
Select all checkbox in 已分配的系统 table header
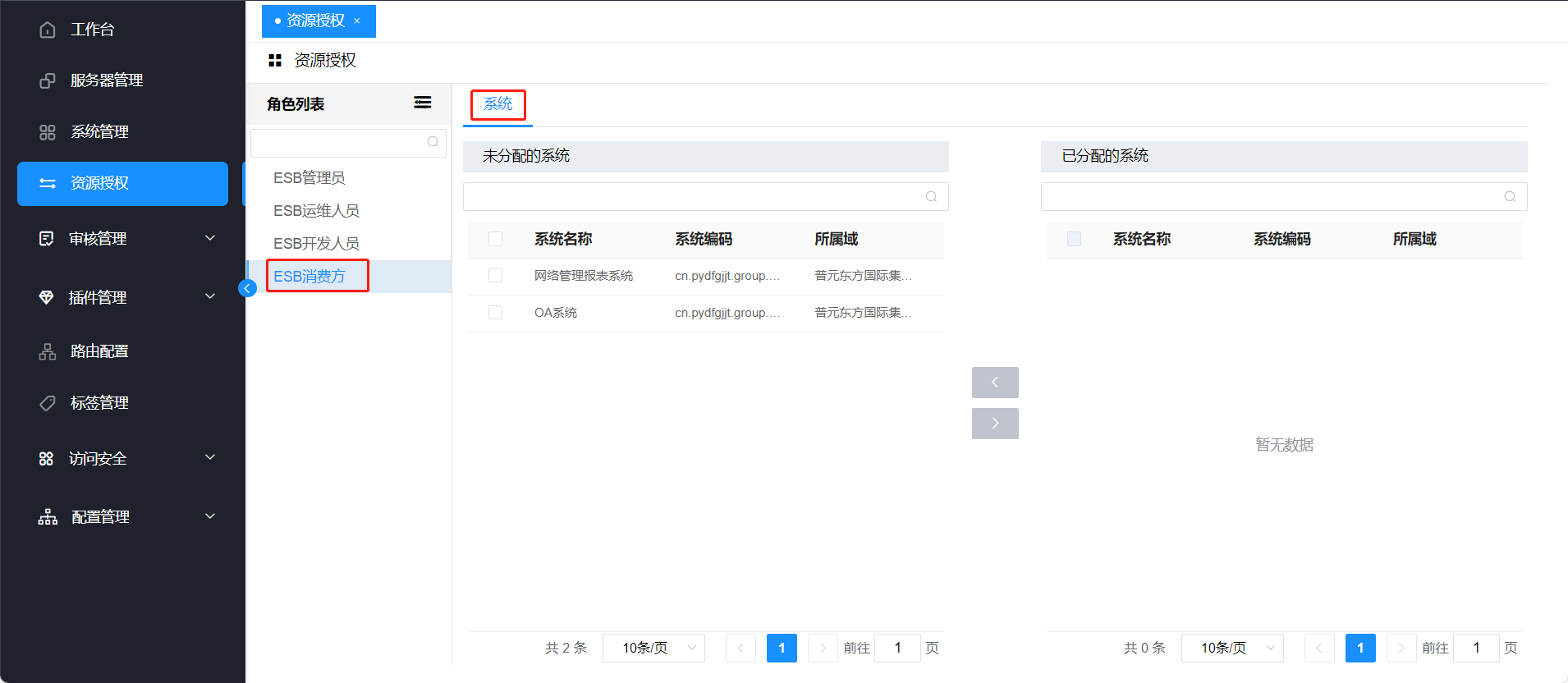[x=1074, y=239]
